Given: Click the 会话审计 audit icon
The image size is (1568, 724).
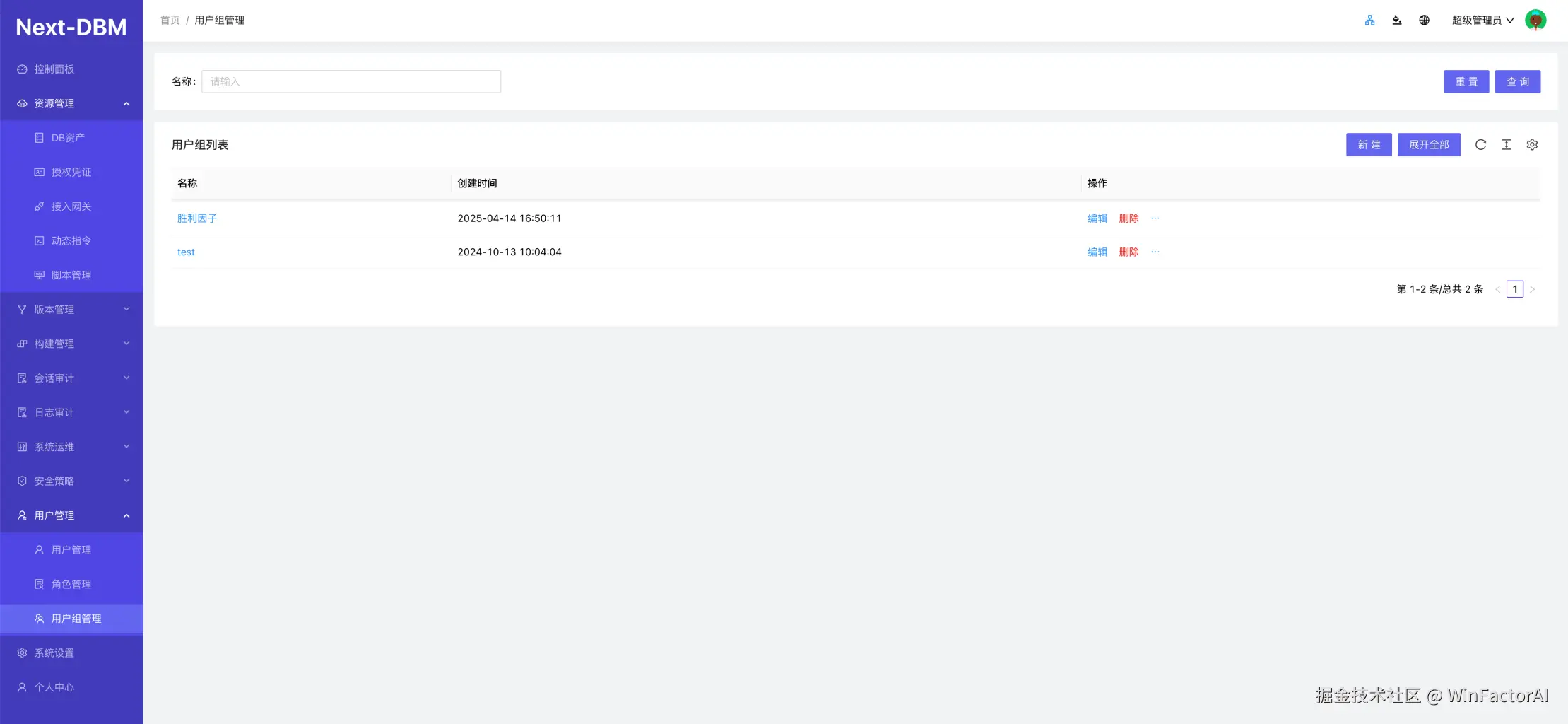Looking at the screenshot, I should click(x=22, y=378).
